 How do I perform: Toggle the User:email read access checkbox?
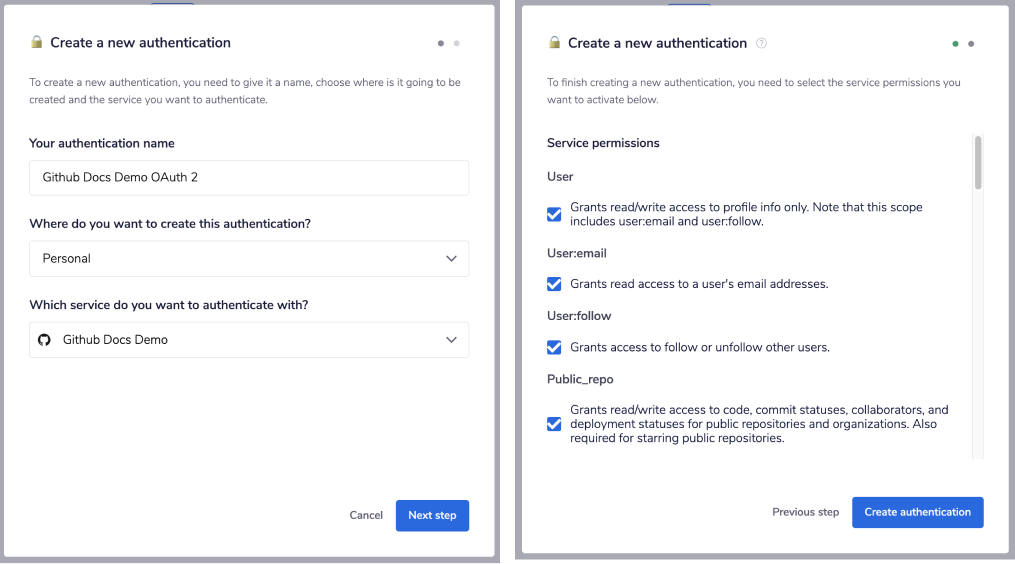point(554,284)
